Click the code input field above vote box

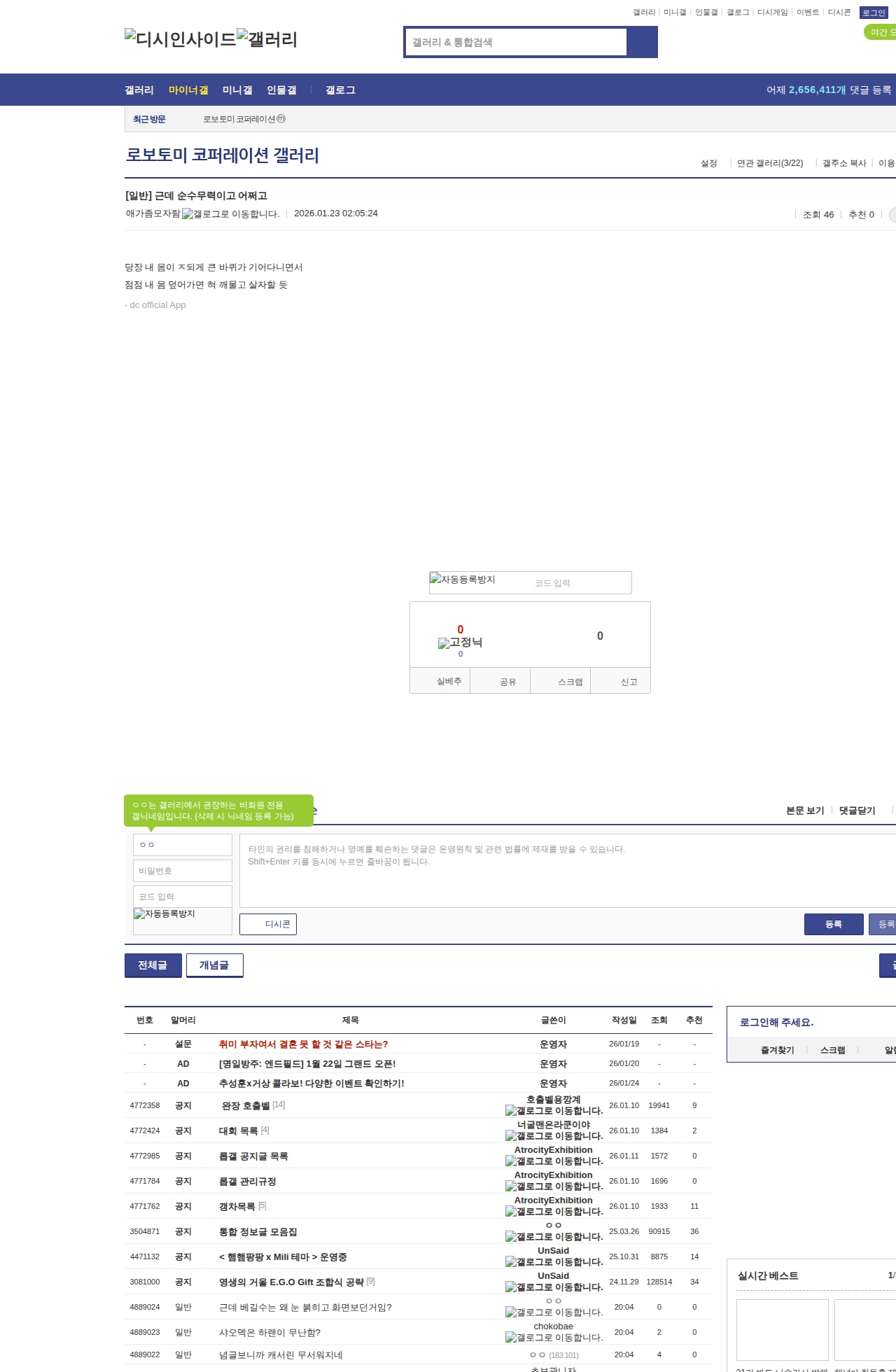click(x=580, y=583)
